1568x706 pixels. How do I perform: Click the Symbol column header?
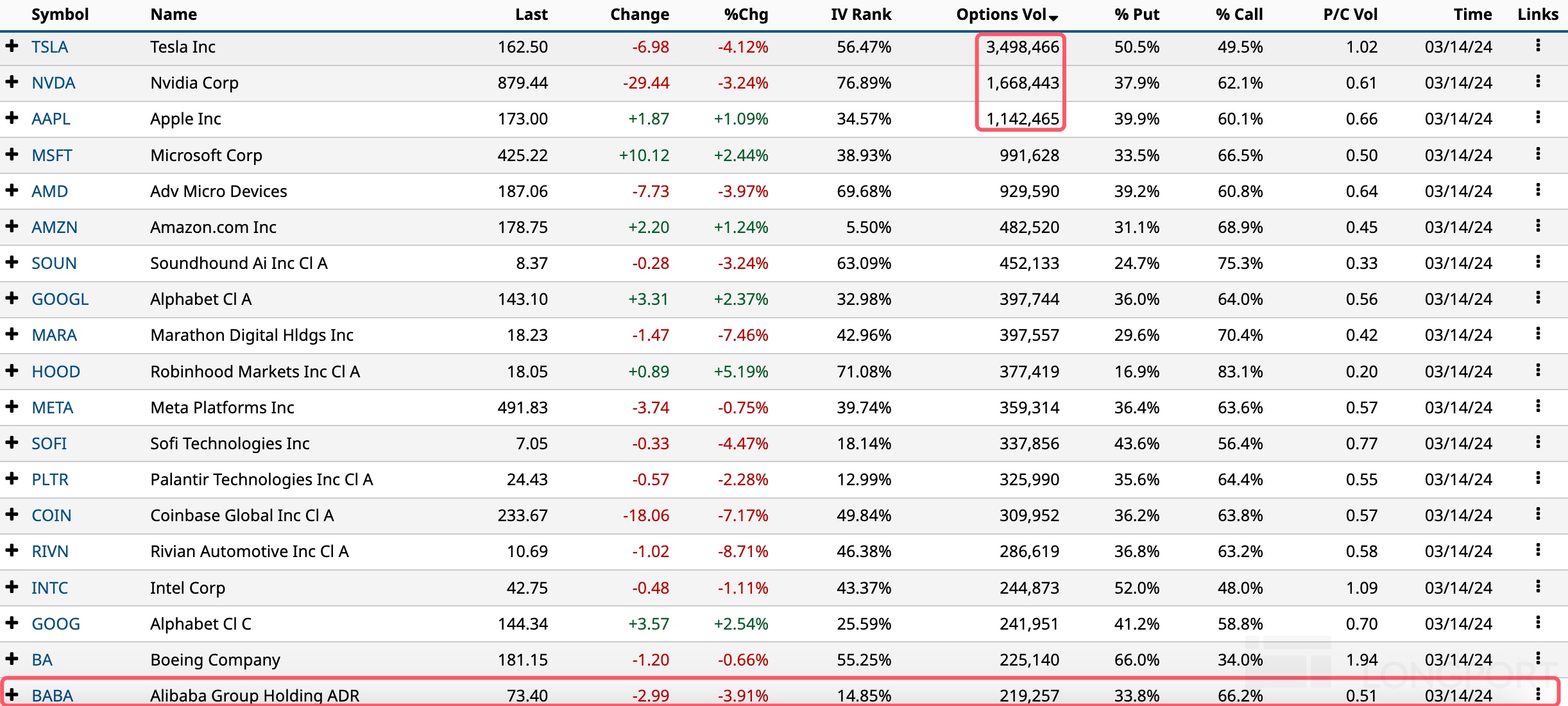pos(60,15)
